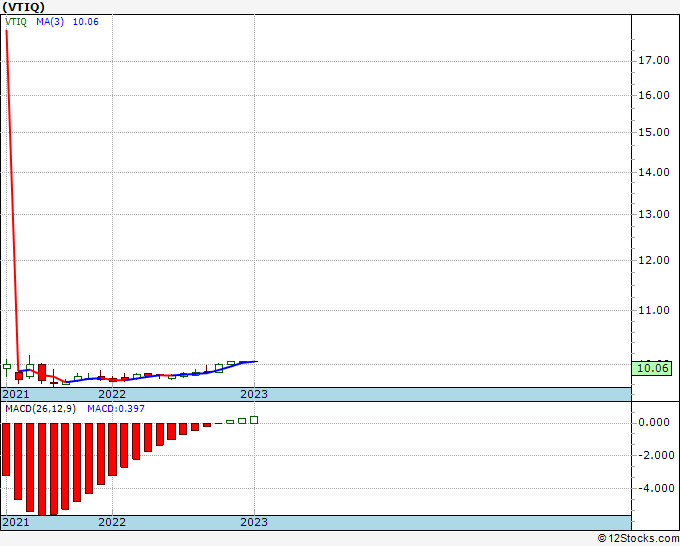
Task: Click the 11.00 price axis label
Action: tap(654, 310)
